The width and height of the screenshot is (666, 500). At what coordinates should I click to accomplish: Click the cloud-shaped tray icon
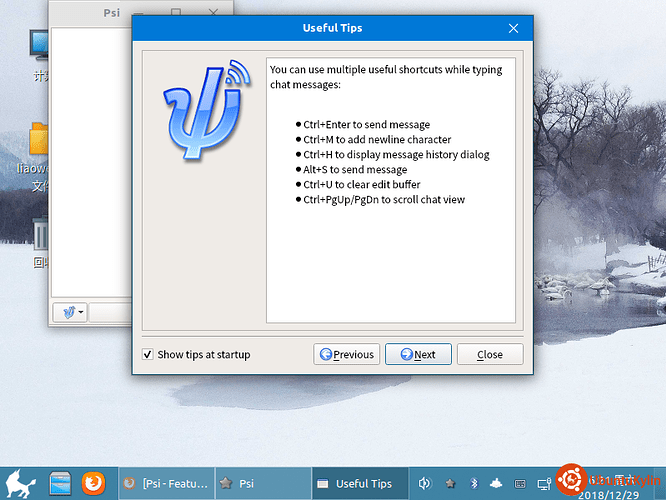[496, 483]
